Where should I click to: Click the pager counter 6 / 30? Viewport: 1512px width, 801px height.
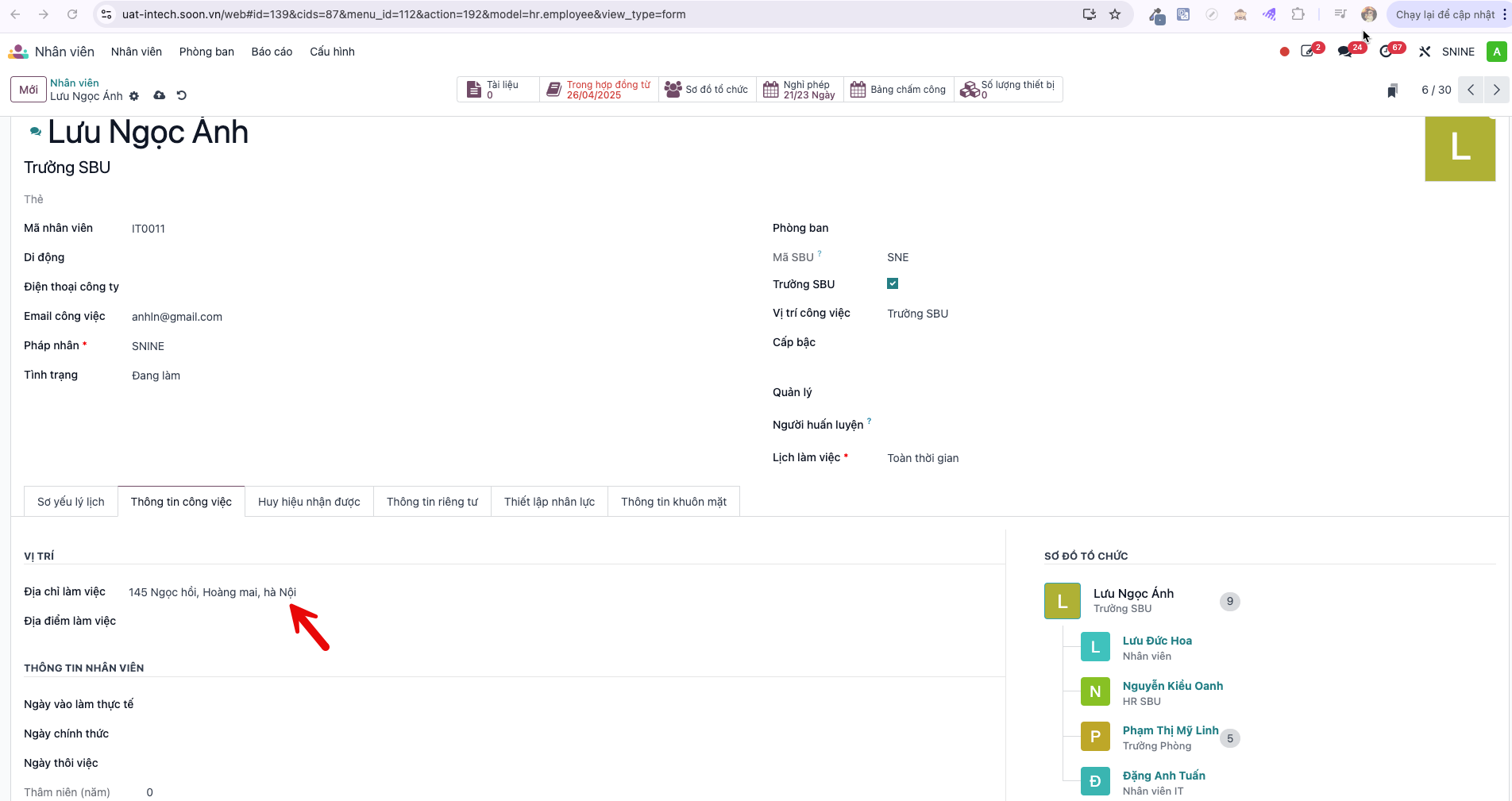(x=1436, y=90)
